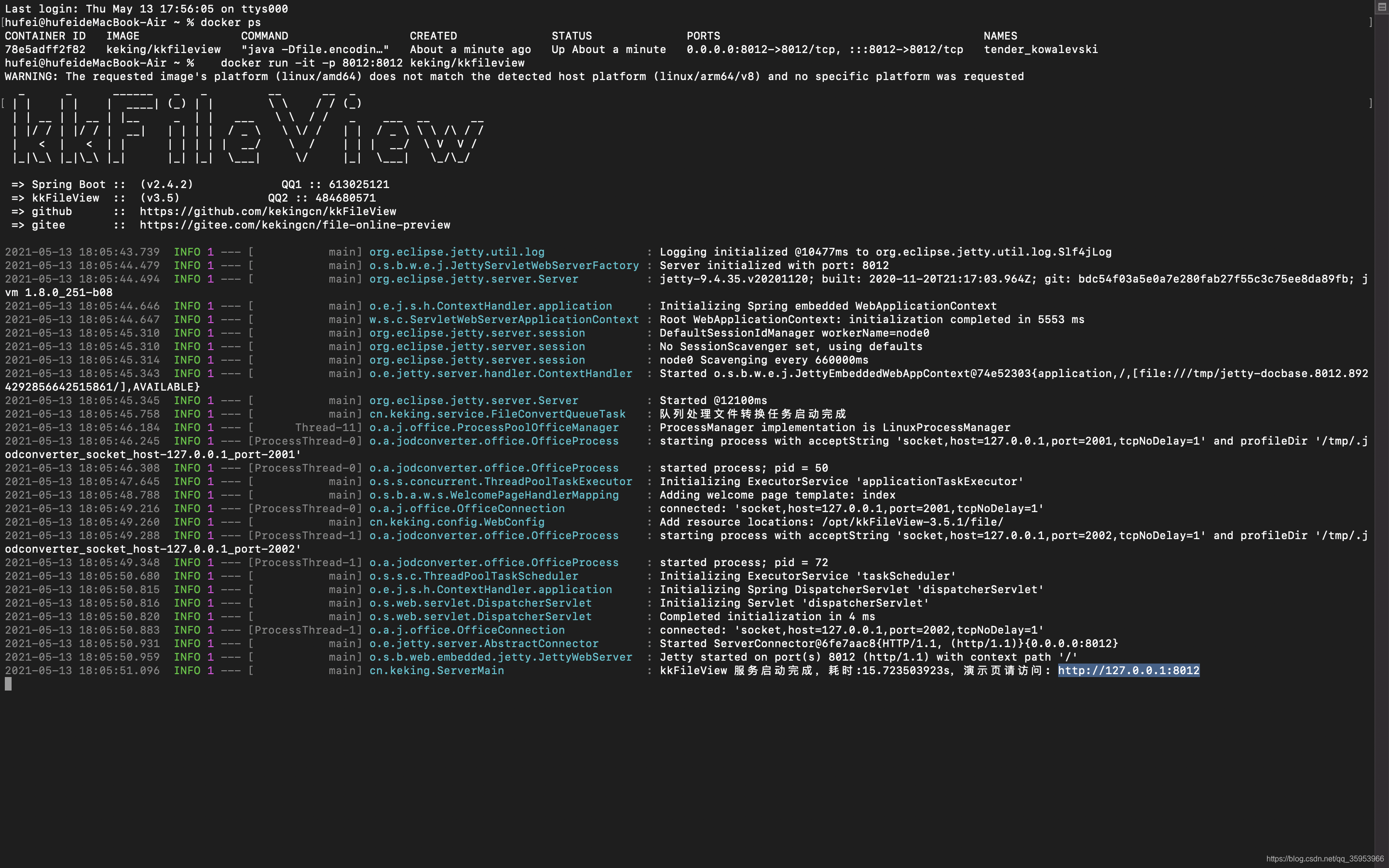Click the docker run command text
The height and width of the screenshot is (868, 1389).
tap(372, 63)
